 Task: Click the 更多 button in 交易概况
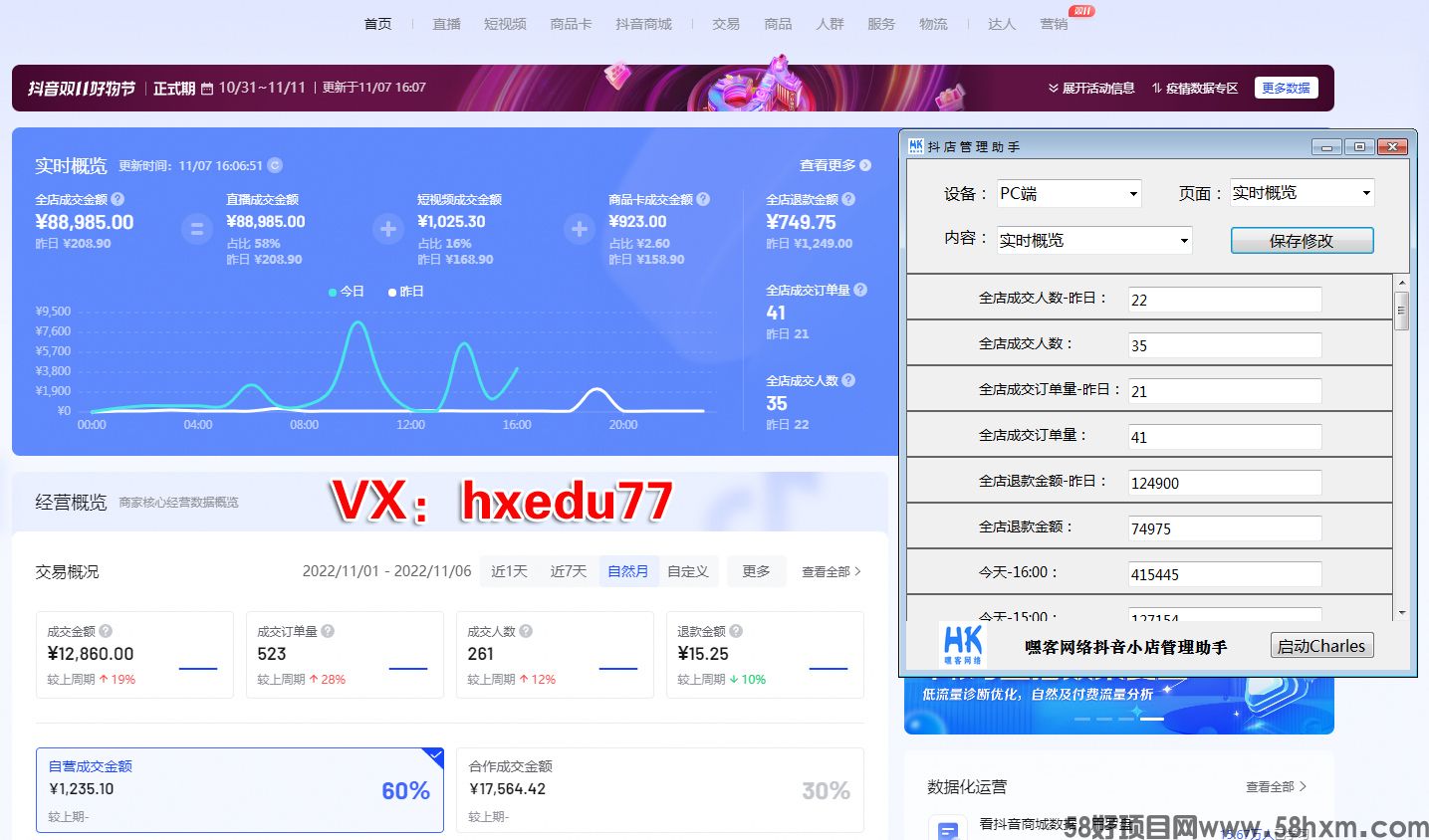coord(756,571)
